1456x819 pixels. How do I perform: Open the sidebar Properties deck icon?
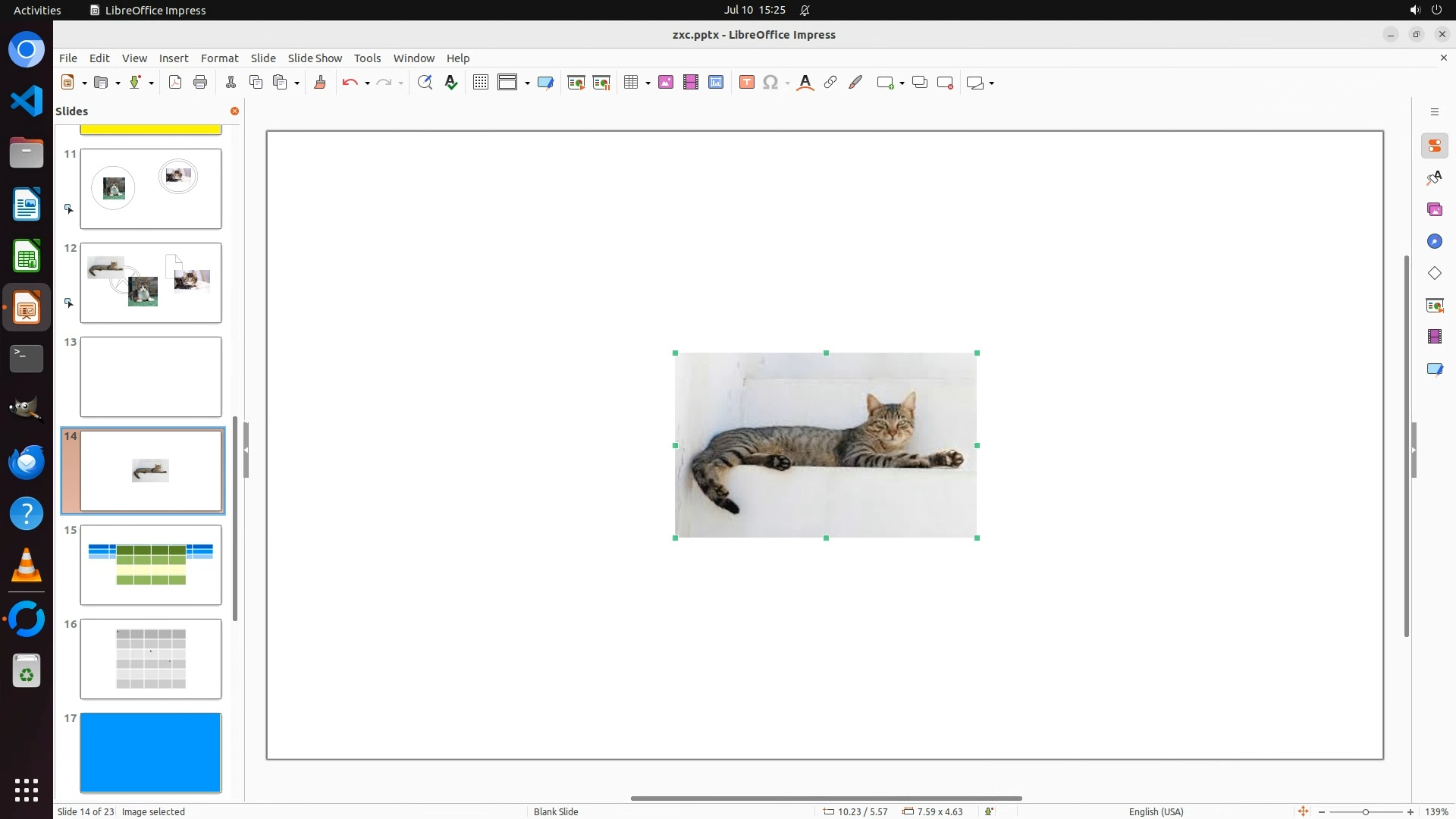(x=1434, y=146)
